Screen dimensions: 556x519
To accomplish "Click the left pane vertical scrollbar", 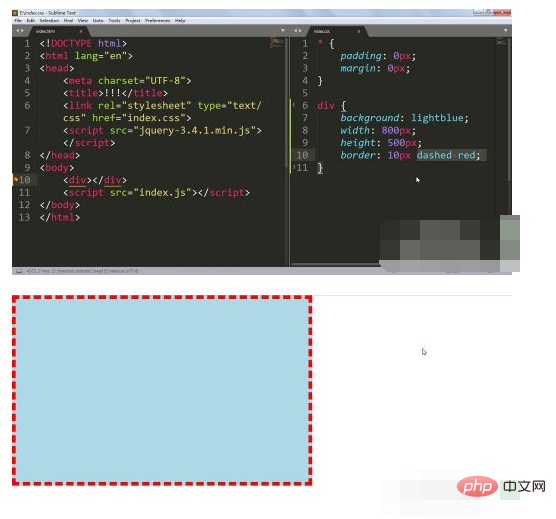I will 287,103.
